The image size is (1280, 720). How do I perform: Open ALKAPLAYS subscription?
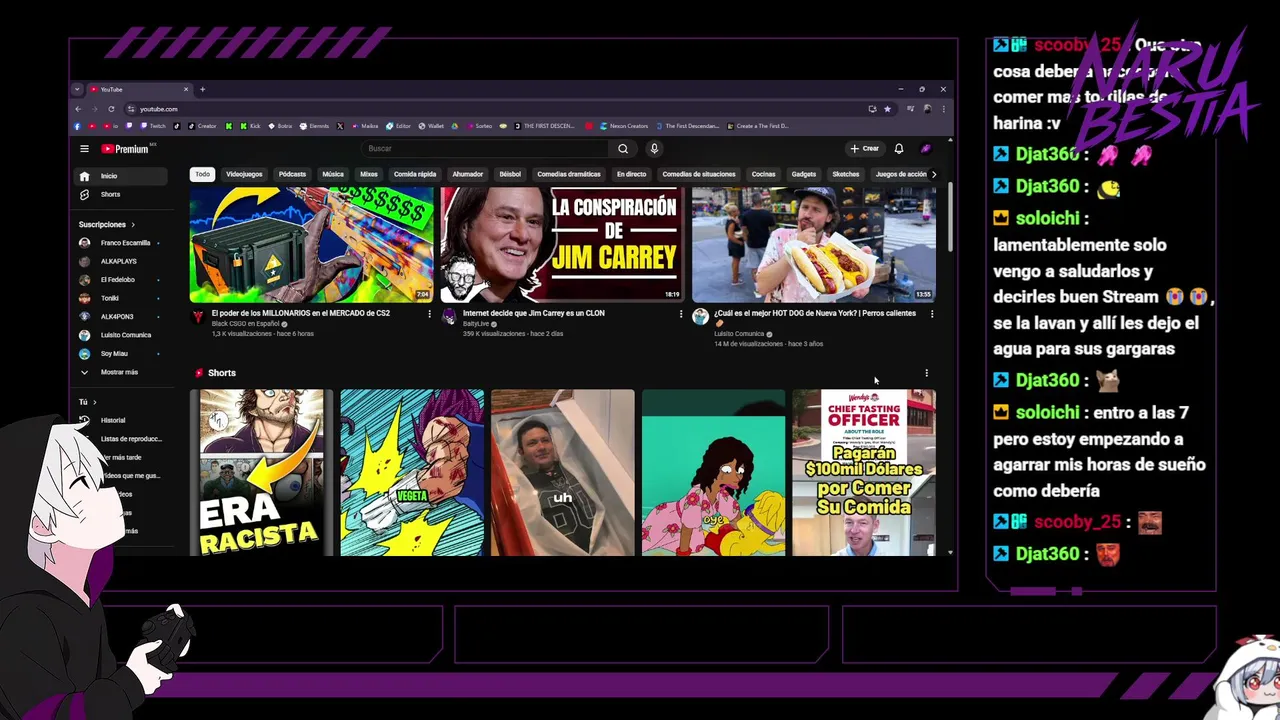122,262
